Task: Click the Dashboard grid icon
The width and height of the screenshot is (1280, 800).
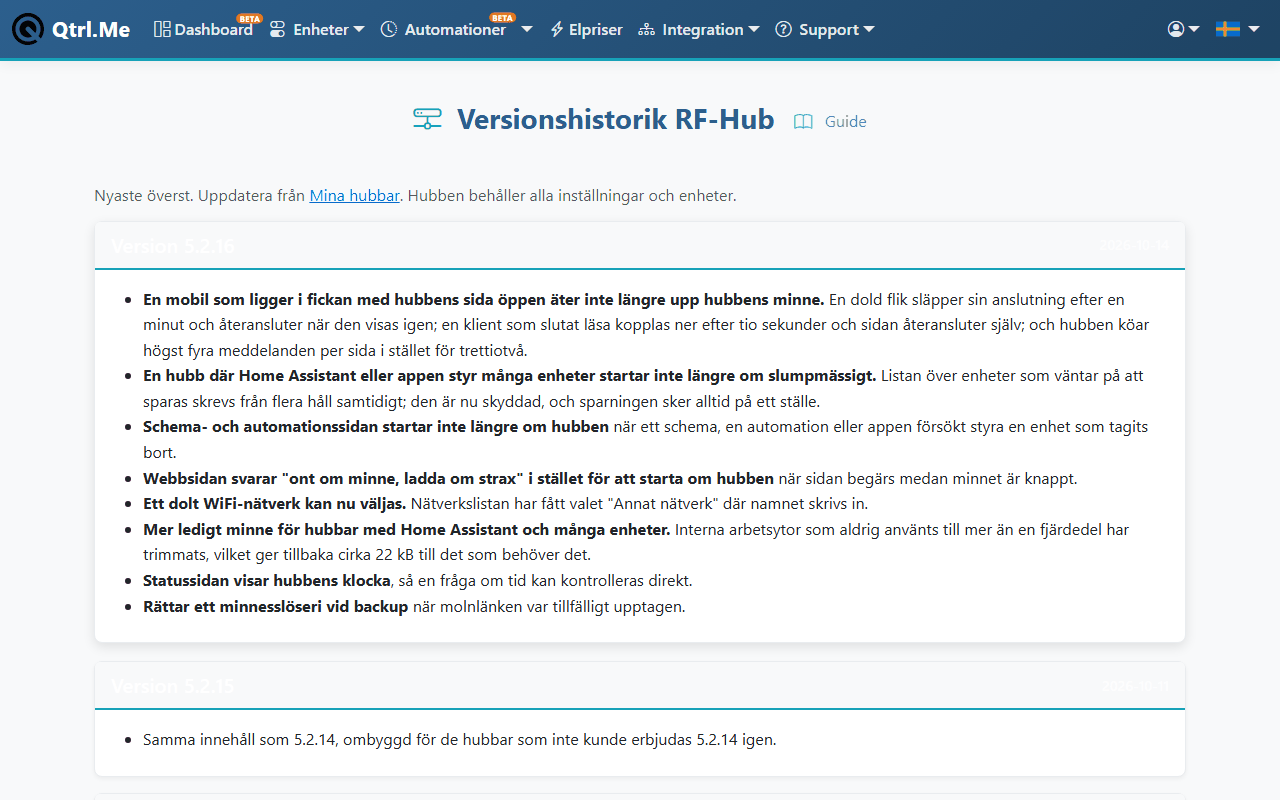Action: point(162,30)
